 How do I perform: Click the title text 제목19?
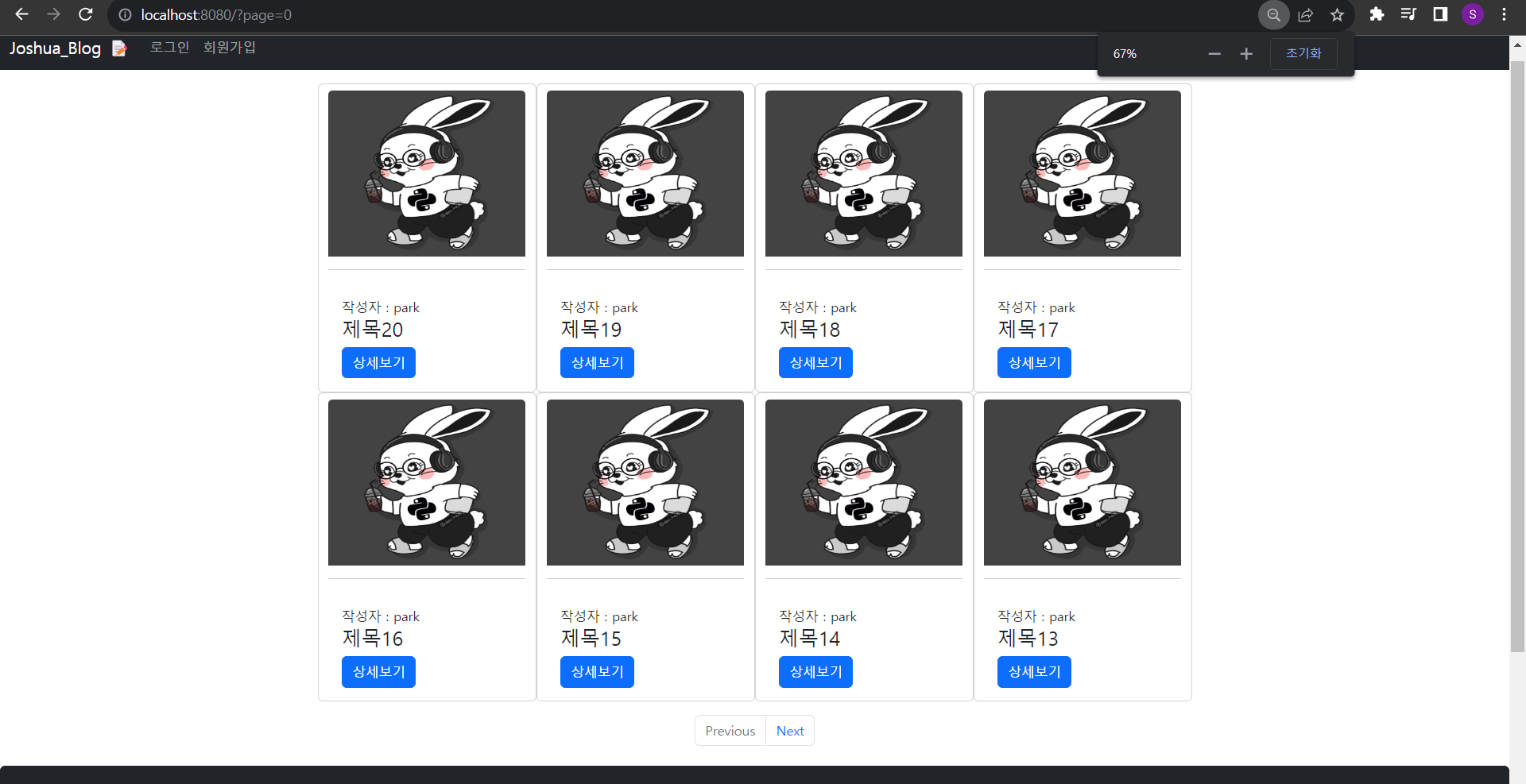click(x=591, y=329)
